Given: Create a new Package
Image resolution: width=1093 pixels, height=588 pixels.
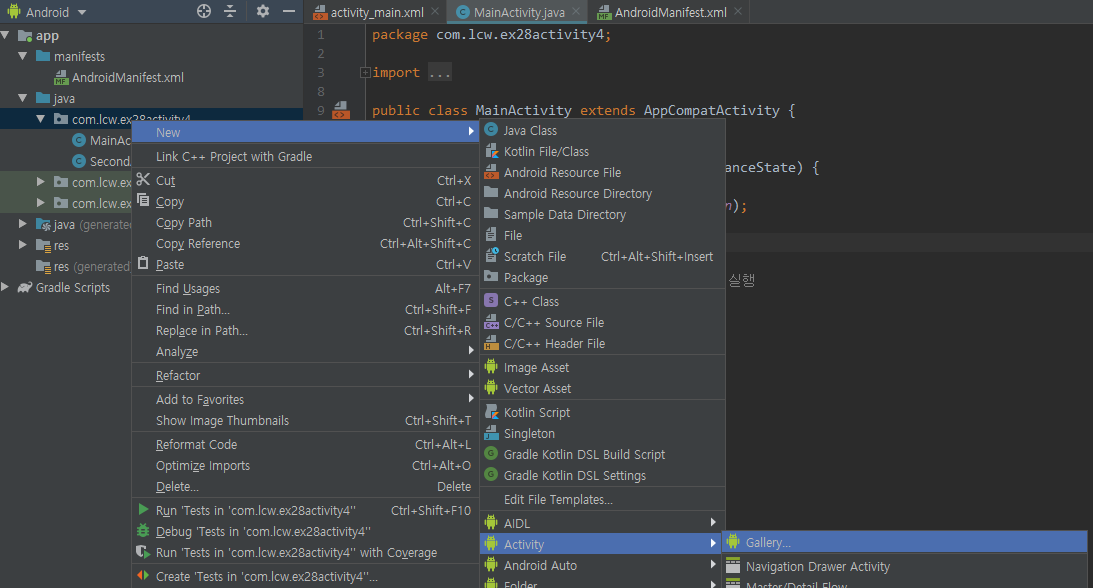Looking at the screenshot, I should 602,277.
